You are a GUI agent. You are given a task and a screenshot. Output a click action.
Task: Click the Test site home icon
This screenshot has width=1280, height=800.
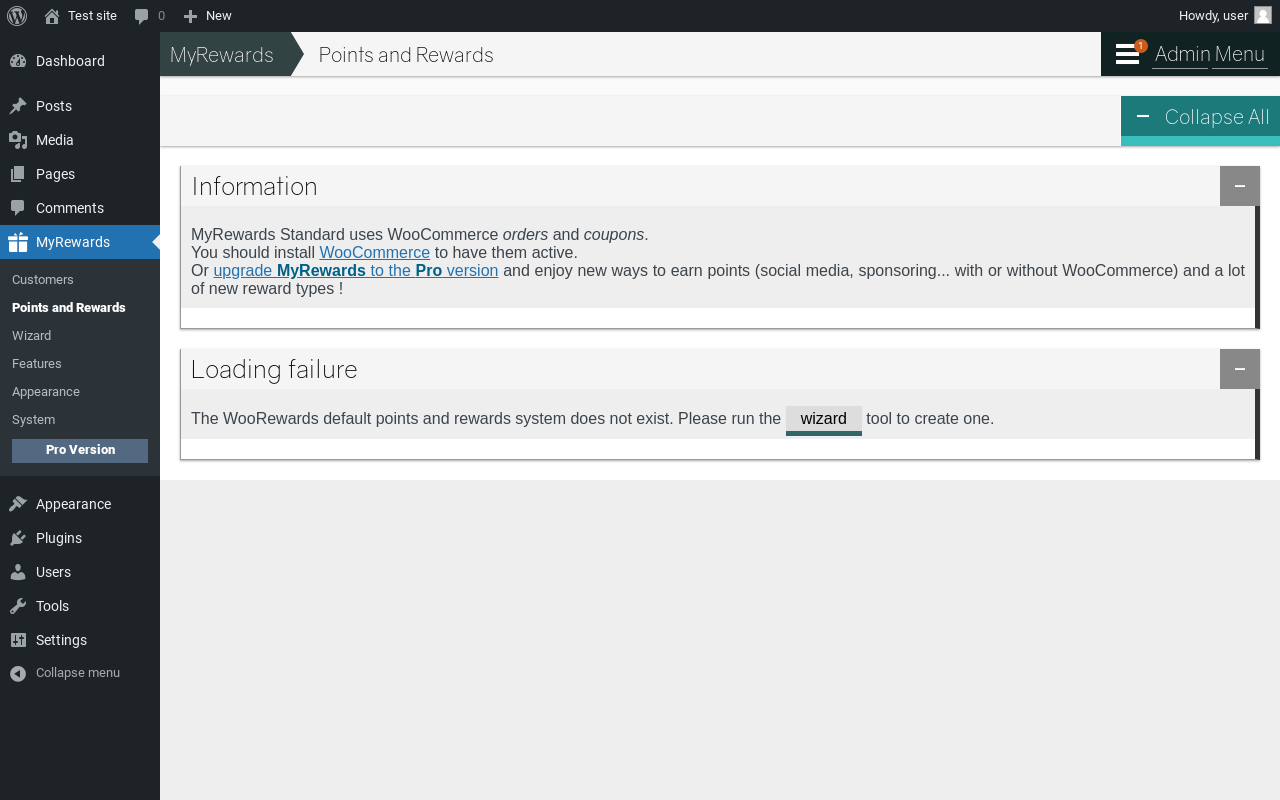pos(52,16)
